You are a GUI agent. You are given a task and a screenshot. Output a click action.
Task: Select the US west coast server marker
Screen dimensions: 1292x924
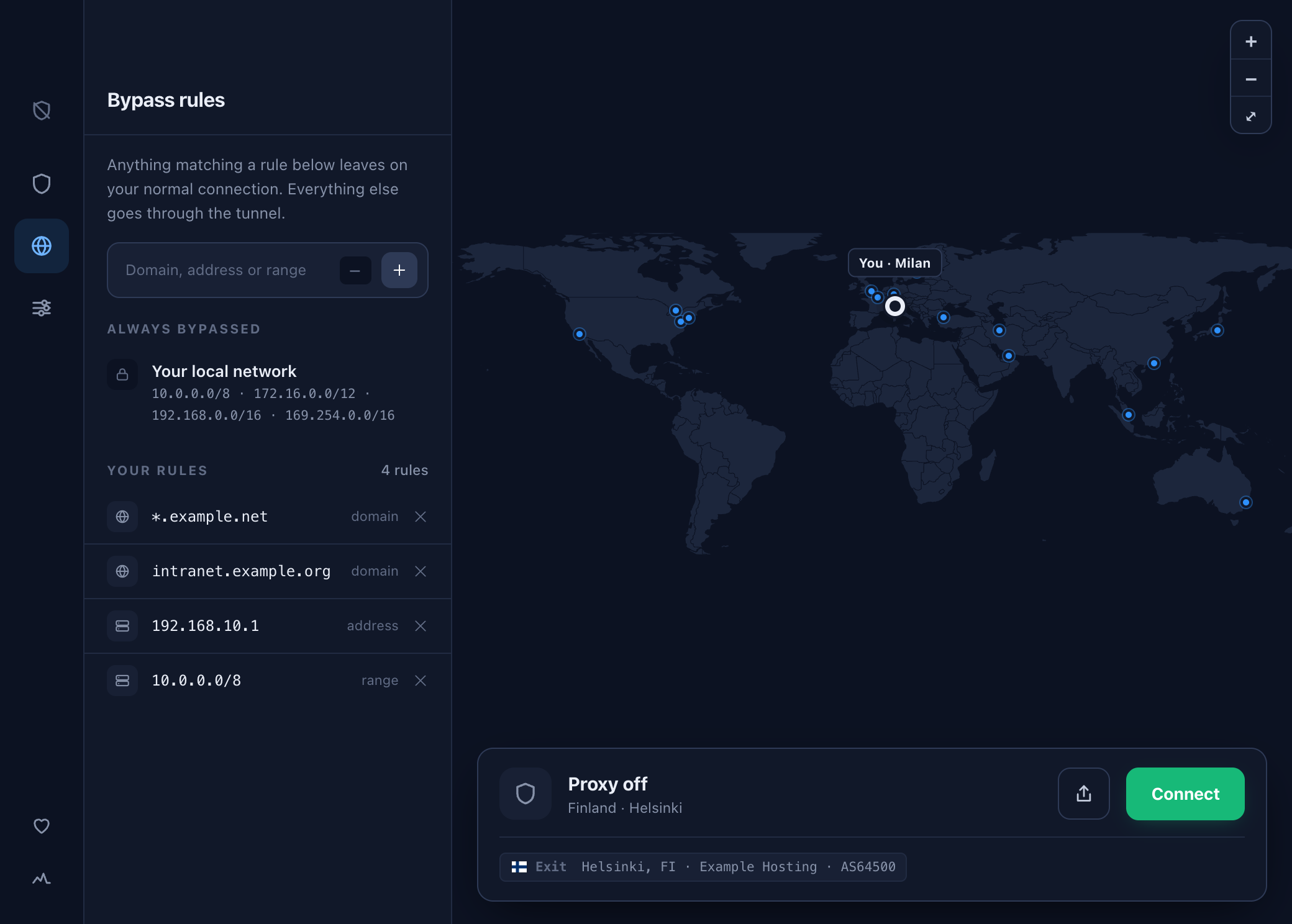coord(580,334)
